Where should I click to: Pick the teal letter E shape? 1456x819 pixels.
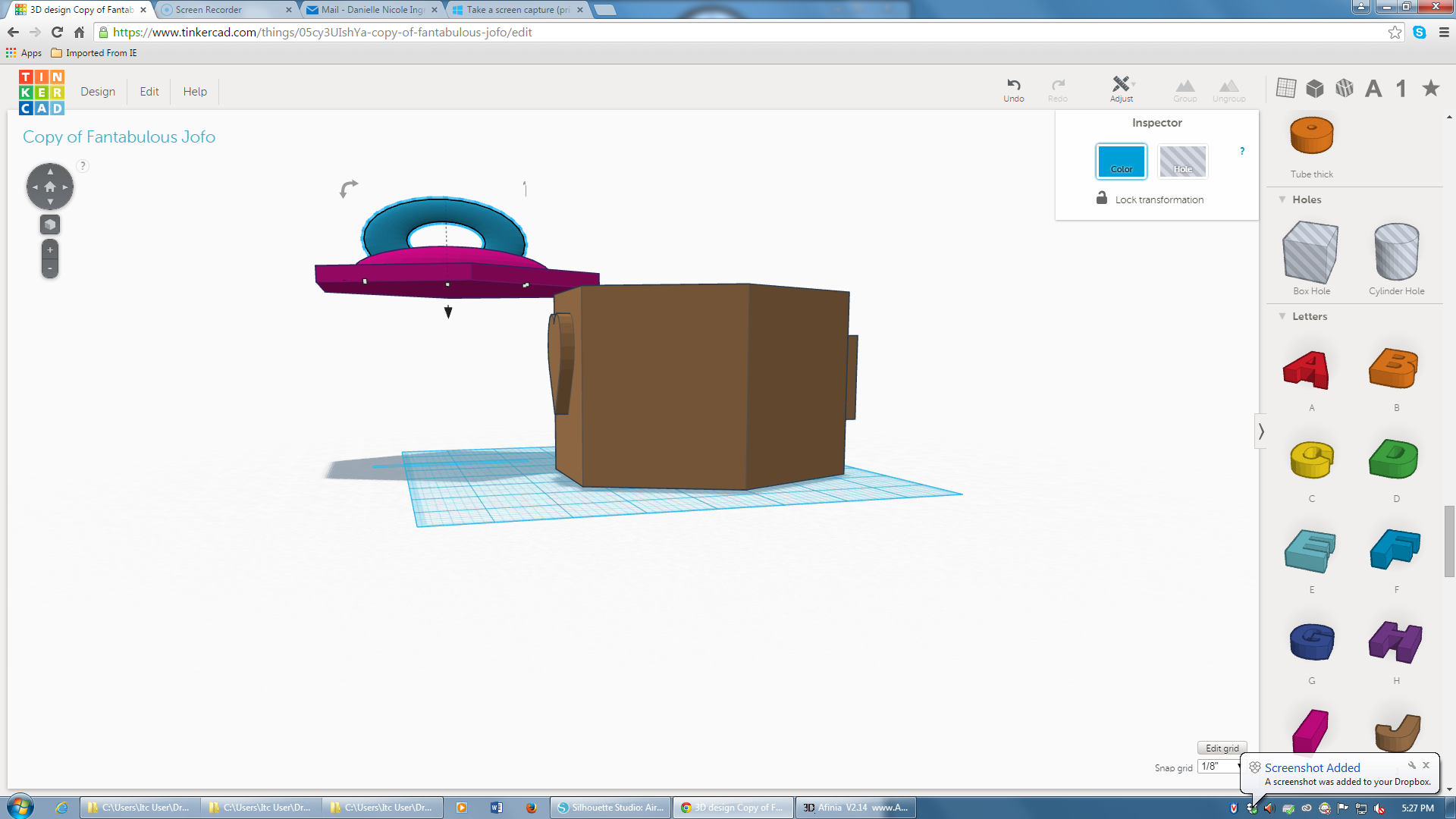pyautogui.click(x=1310, y=551)
